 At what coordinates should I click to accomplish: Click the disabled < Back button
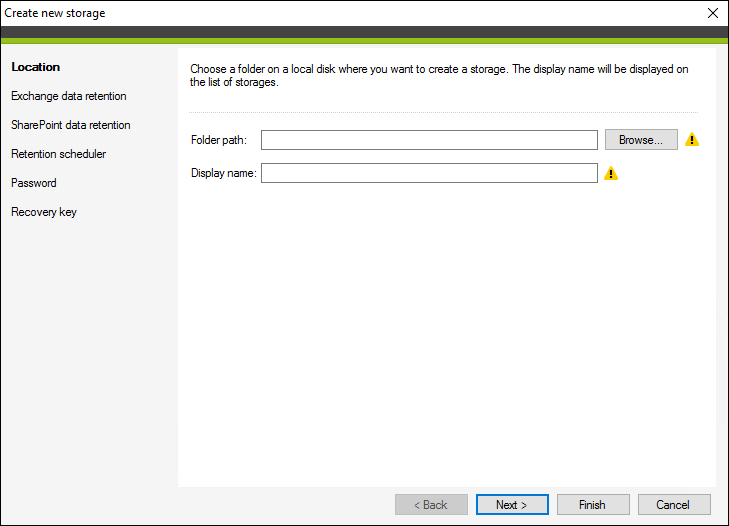point(431,505)
